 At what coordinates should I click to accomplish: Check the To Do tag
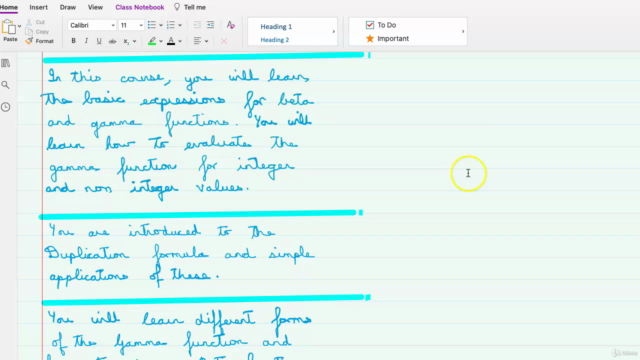coord(381,25)
